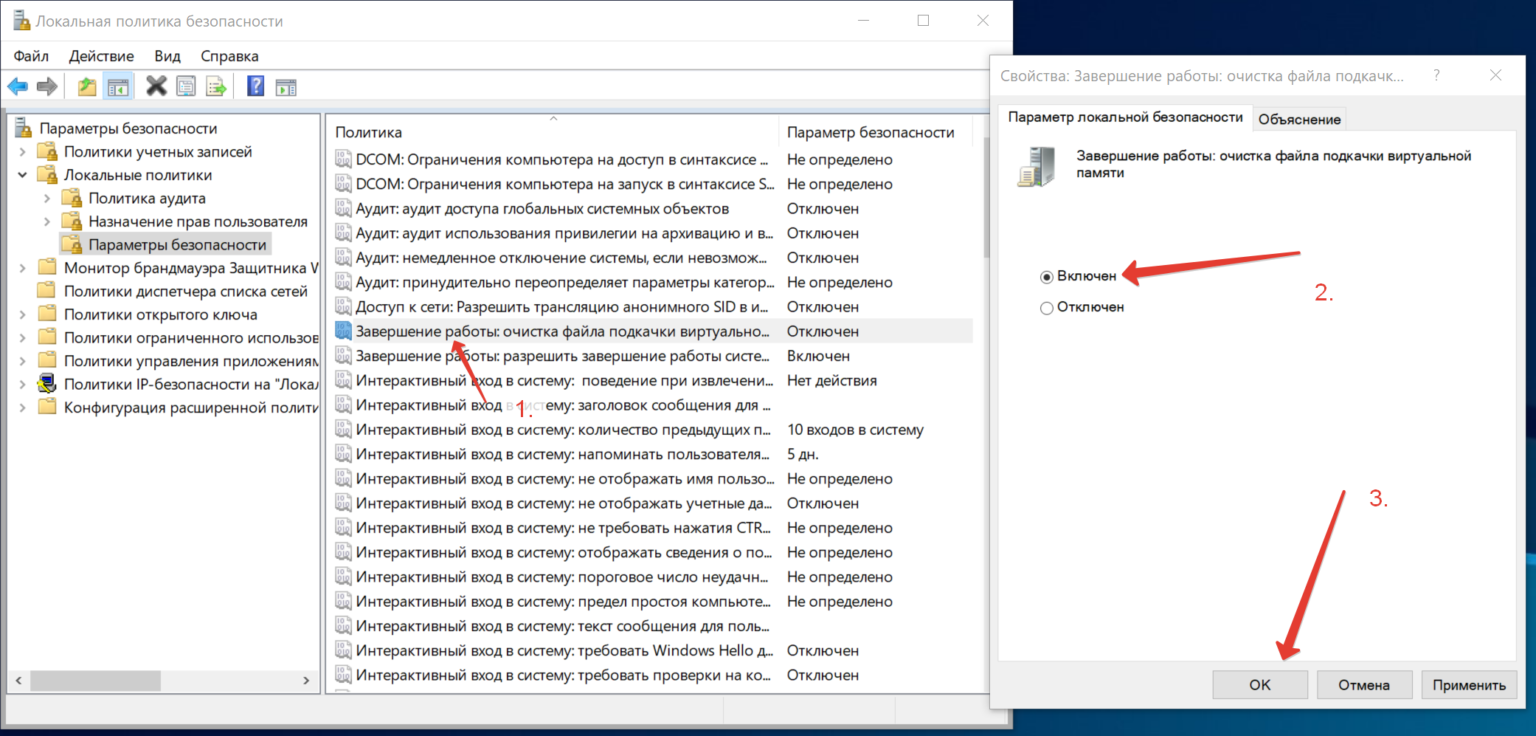Image resolution: width=1536 pixels, height=736 pixels.
Task: Select row 'Интерактивный вход в систему: предел простоя'
Action: 652,602
